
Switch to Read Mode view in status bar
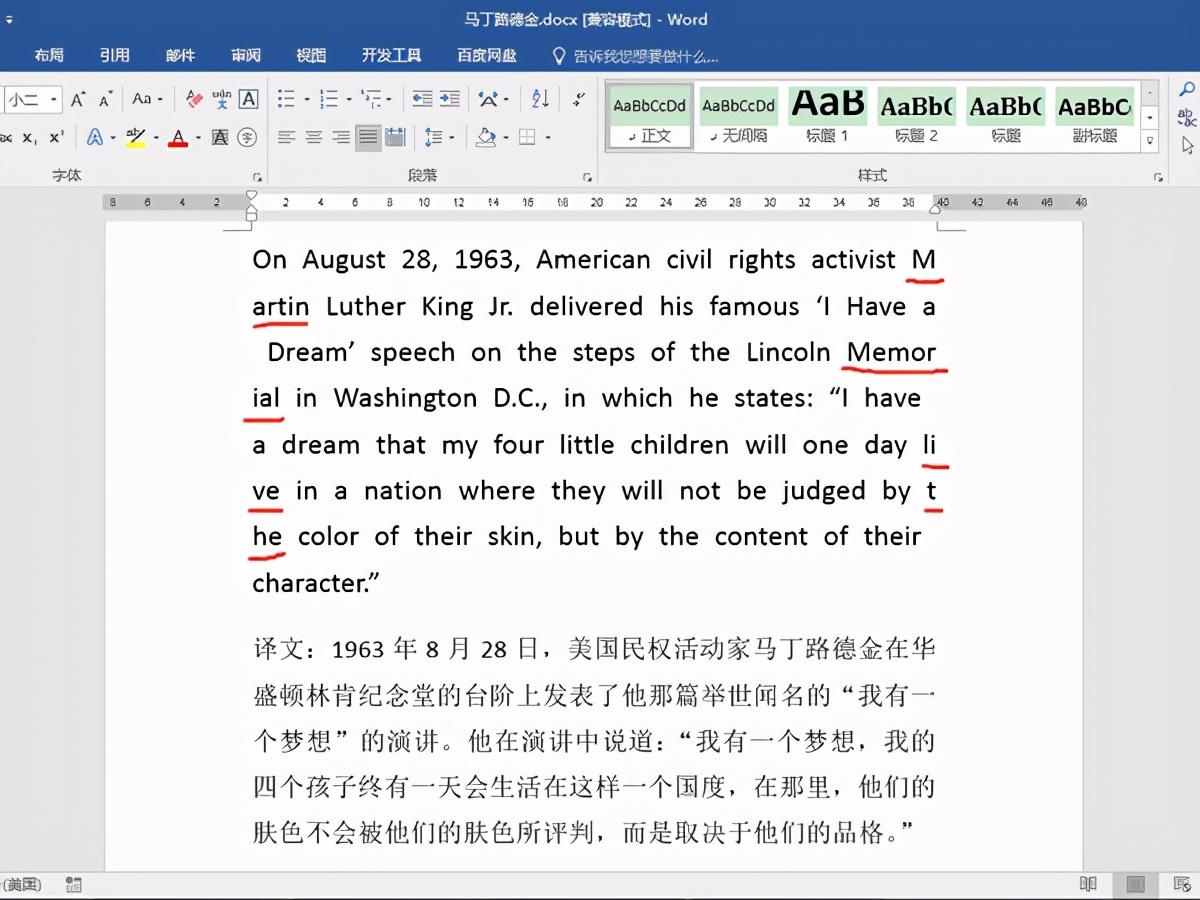point(1088,884)
